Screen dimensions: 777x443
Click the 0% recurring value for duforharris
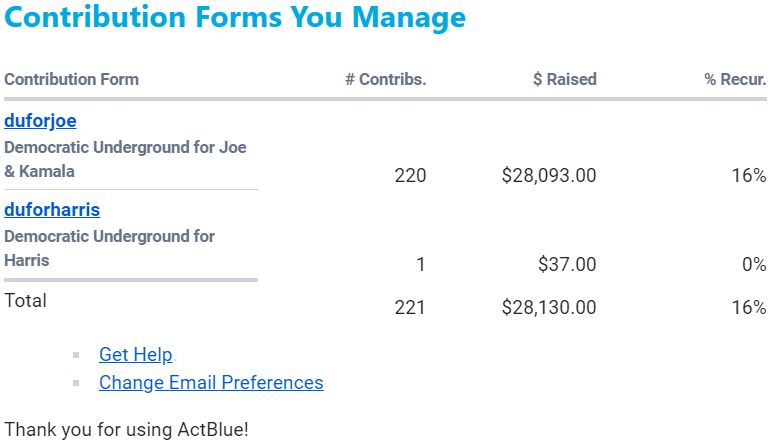753,265
